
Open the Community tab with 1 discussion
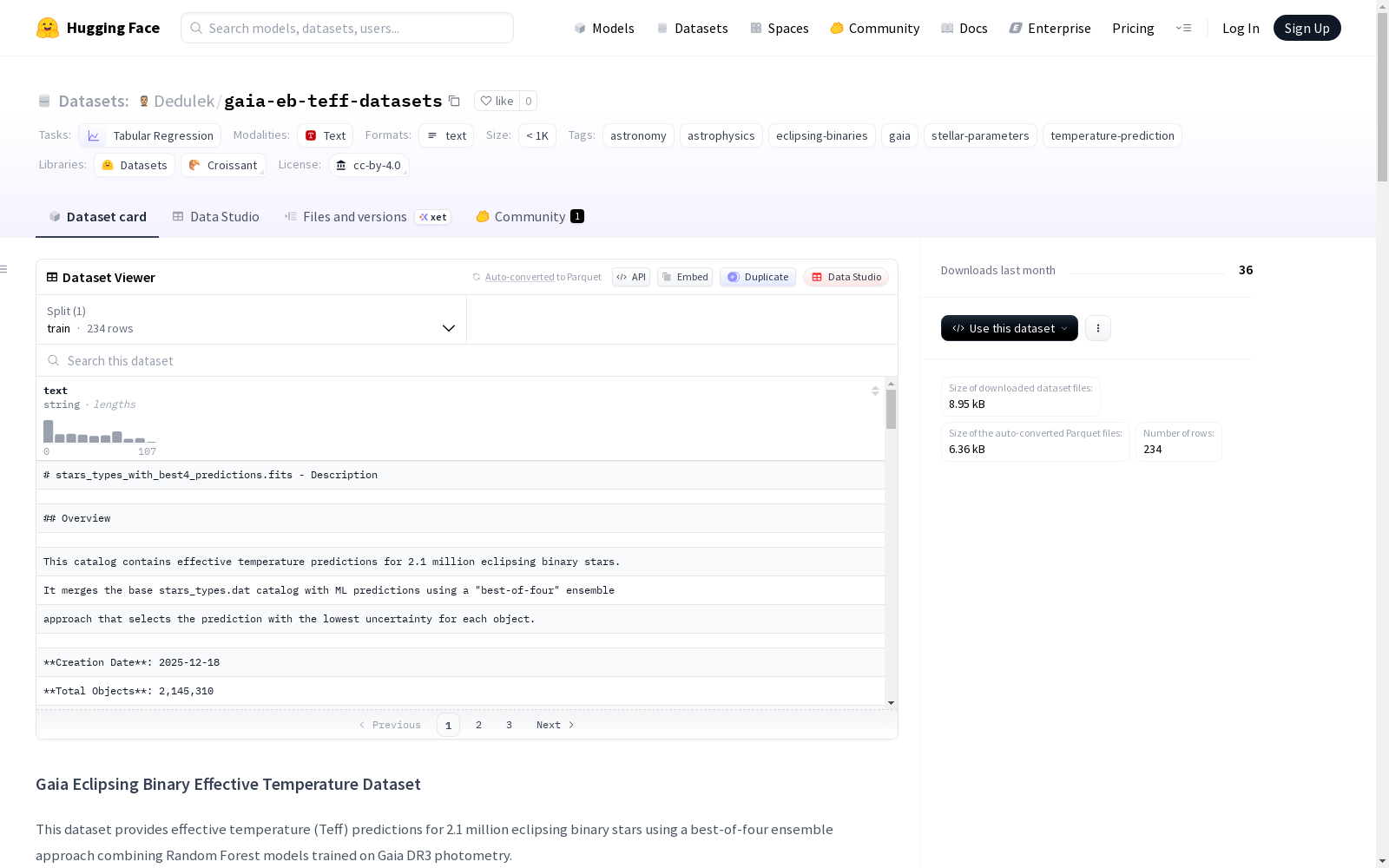530,217
